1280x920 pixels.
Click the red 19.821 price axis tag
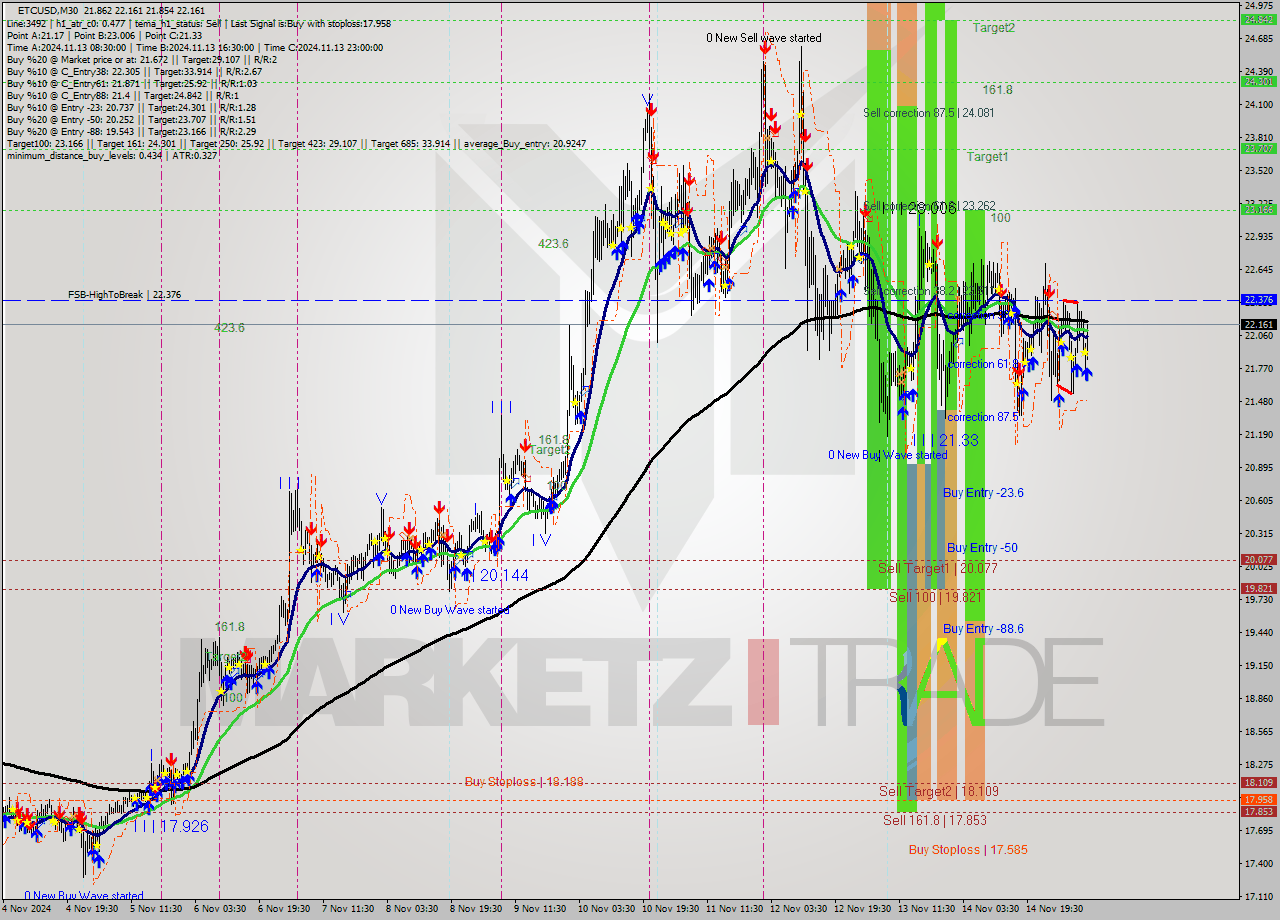coord(1258,589)
